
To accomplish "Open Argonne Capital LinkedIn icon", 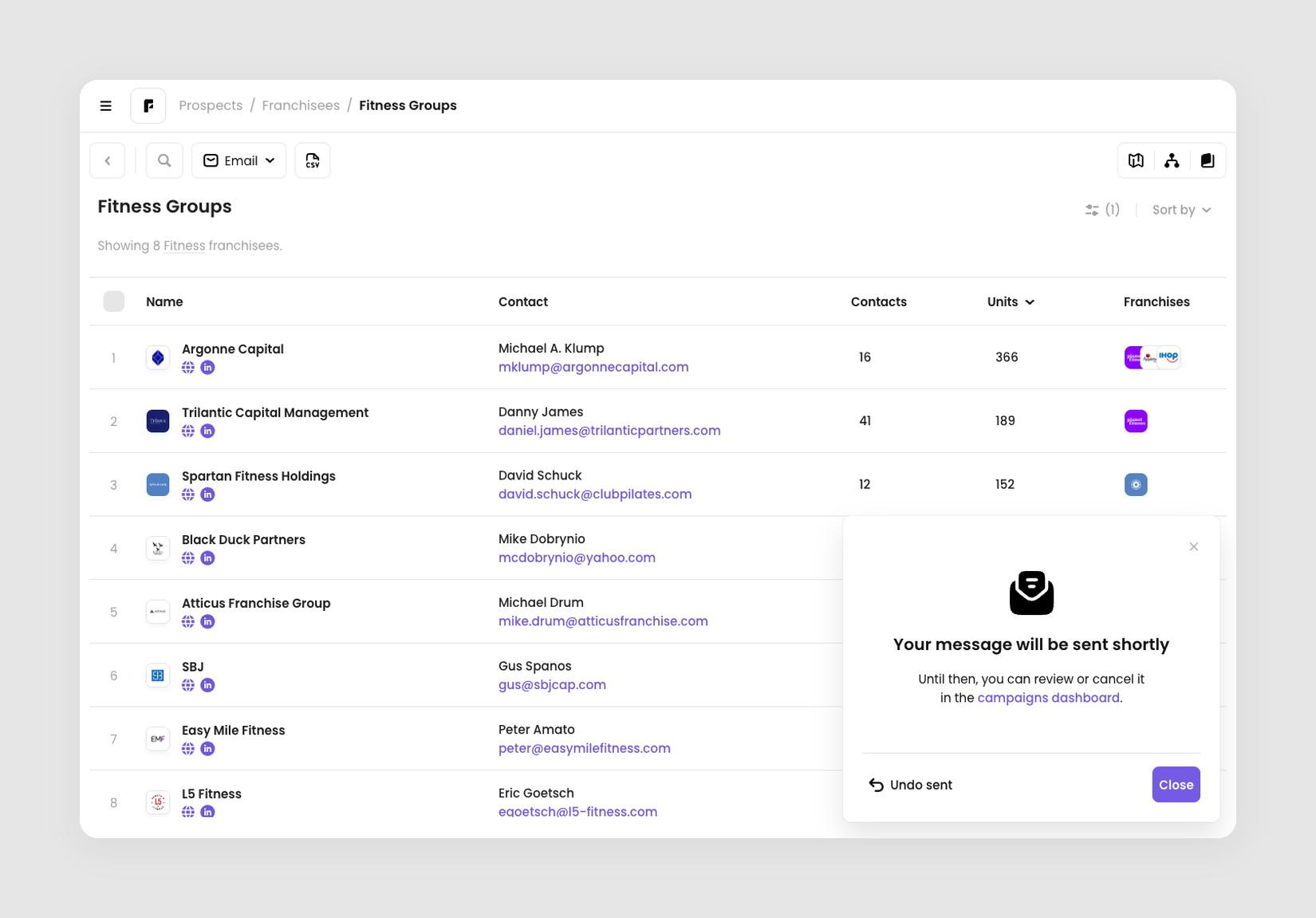I will pos(207,368).
